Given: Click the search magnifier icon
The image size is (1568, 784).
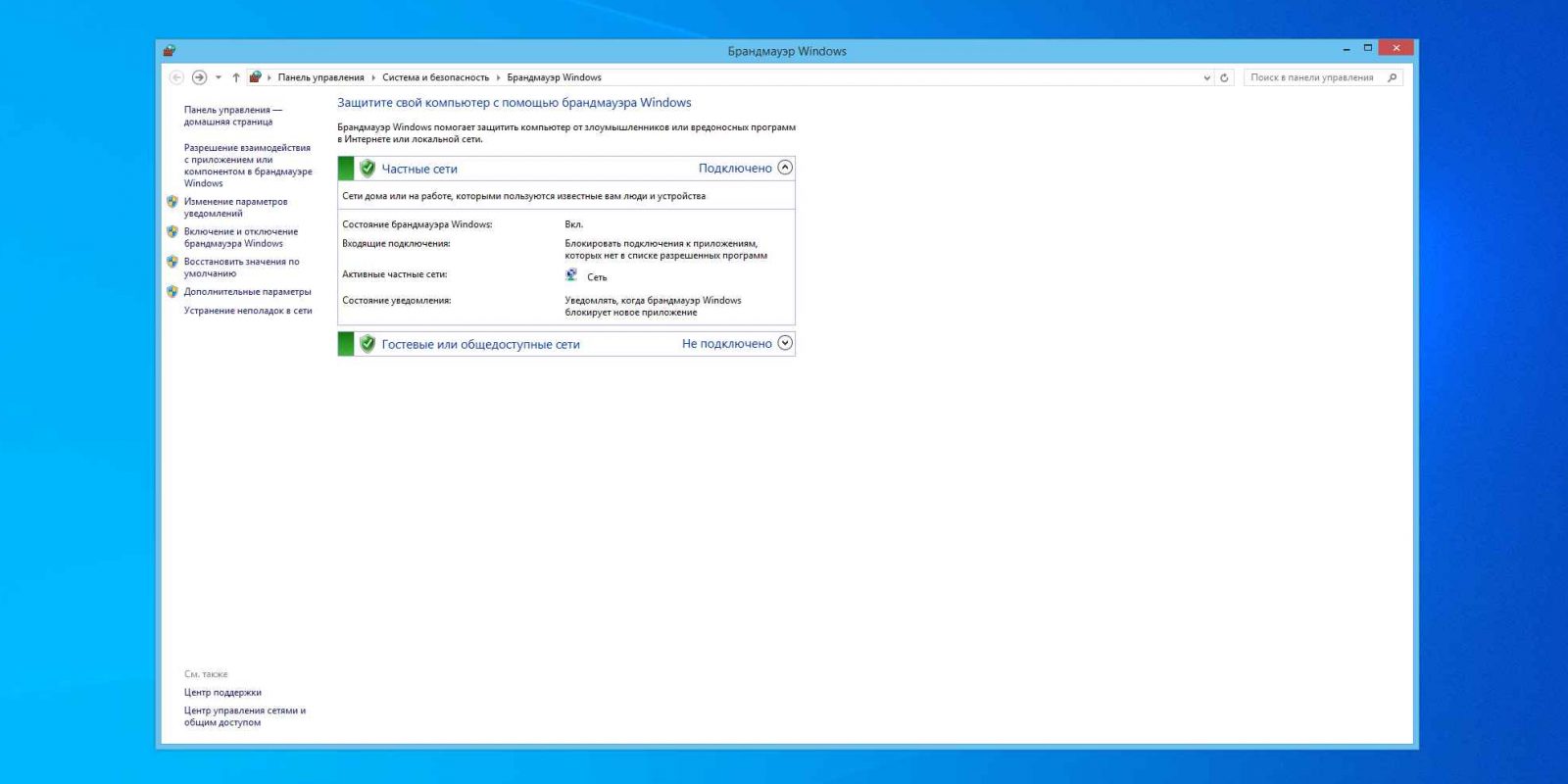Looking at the screenshot, I should (1393, 77).
